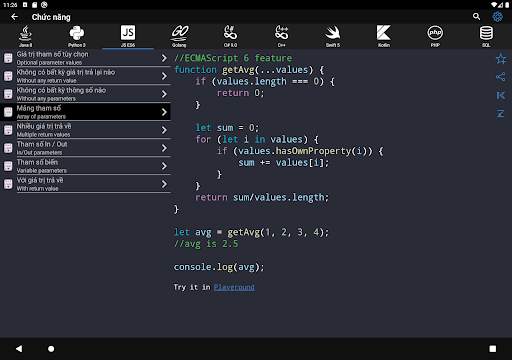Open 'Với giá trị trả về' entry
Screen dimensions: 512x360
85,184
